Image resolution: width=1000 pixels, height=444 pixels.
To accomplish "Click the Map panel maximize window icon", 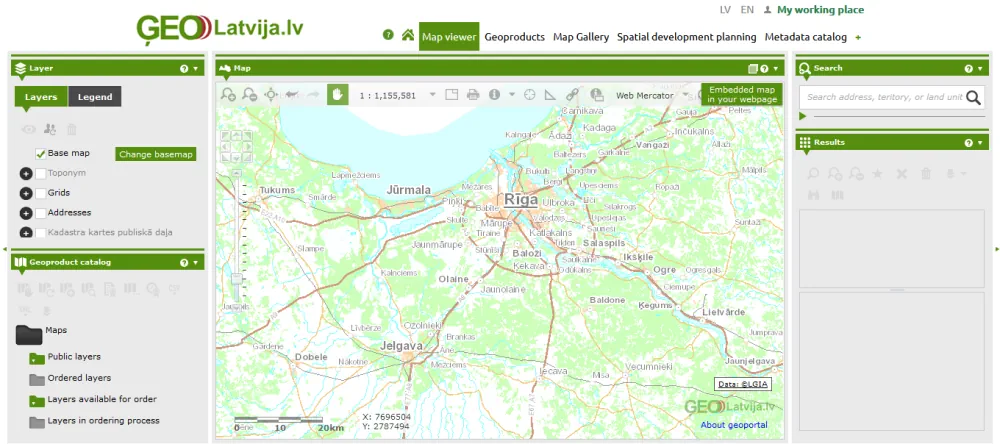I will click(753, 68).
